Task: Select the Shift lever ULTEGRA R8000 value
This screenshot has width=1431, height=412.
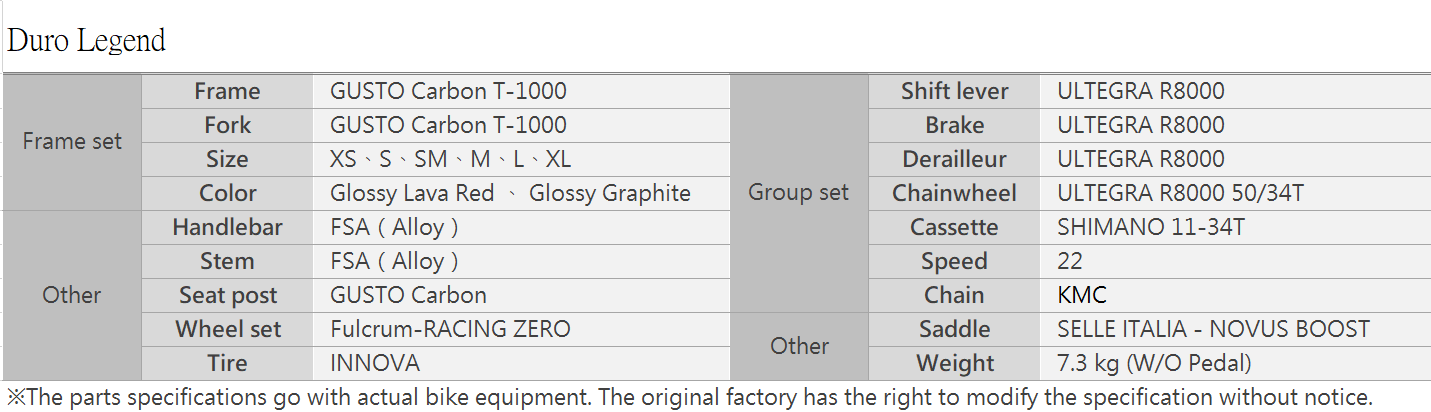Action: [x=1140, y=91]
